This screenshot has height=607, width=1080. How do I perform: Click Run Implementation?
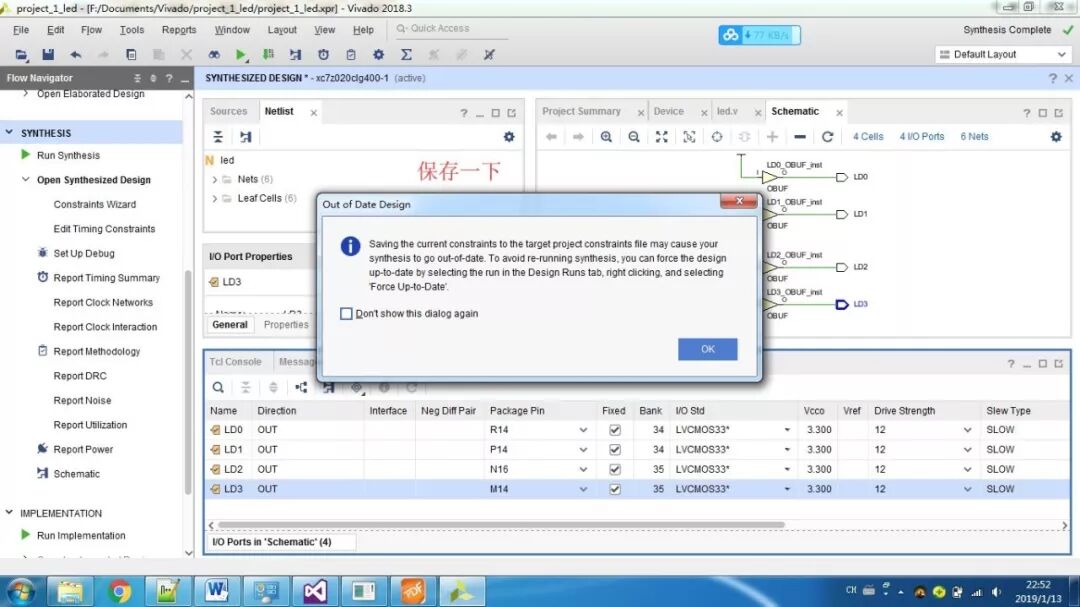[81, 535]
